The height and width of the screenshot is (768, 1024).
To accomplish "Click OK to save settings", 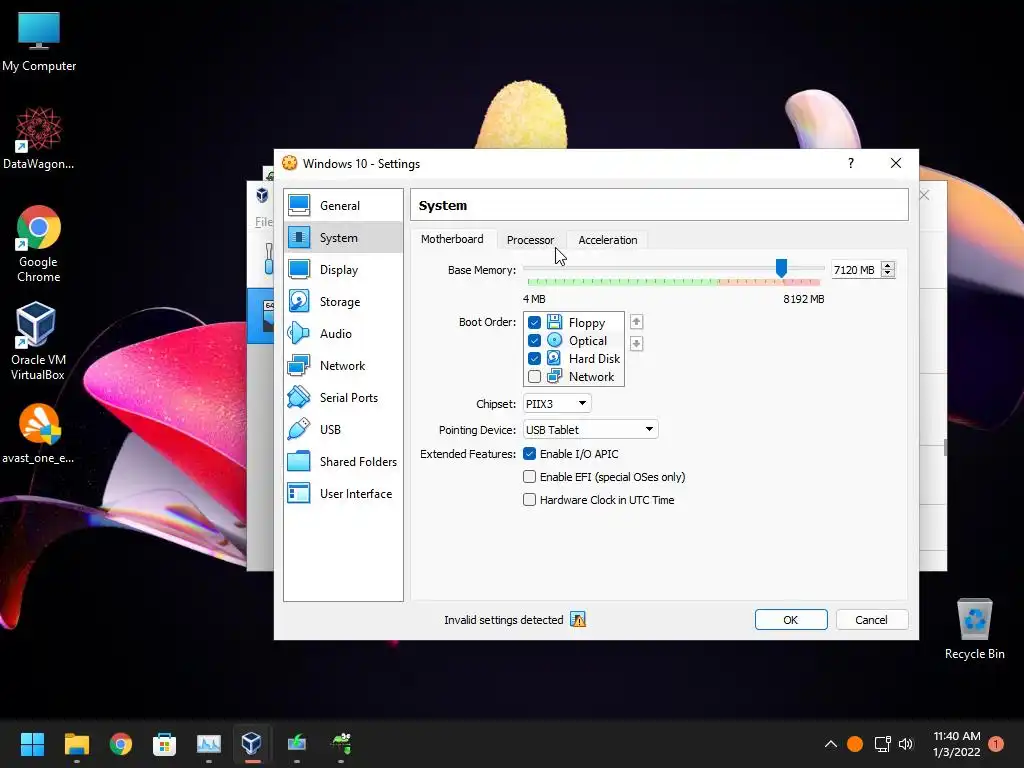I will click(x=791, y=620).
